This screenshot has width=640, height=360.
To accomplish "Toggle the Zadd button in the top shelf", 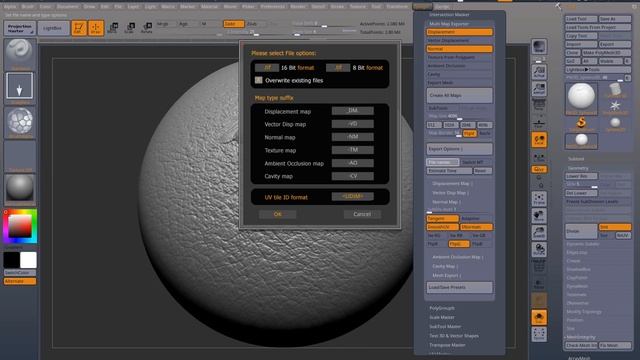I will pos(233,24).
